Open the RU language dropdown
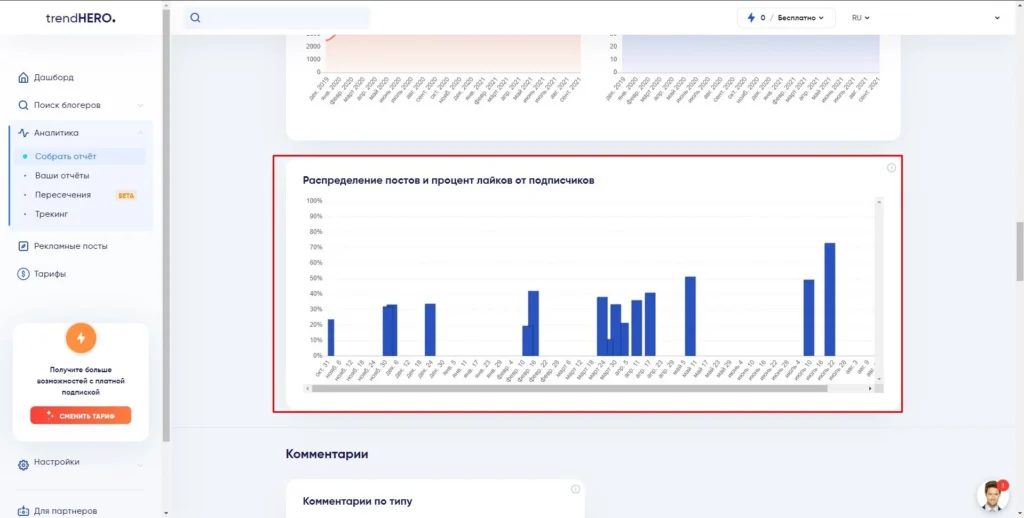1024x518 pixels. click(x=860, y=18)
